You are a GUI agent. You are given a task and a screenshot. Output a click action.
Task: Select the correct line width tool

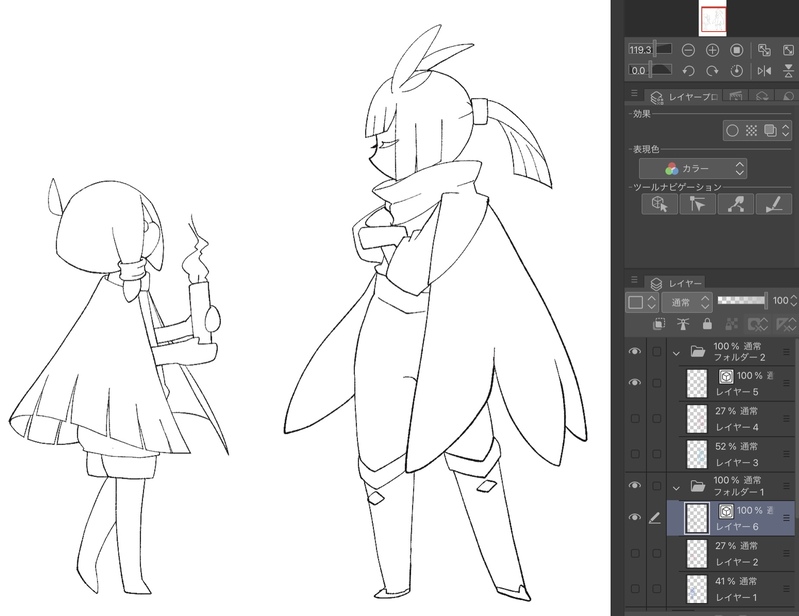click(x=774, y=204)
